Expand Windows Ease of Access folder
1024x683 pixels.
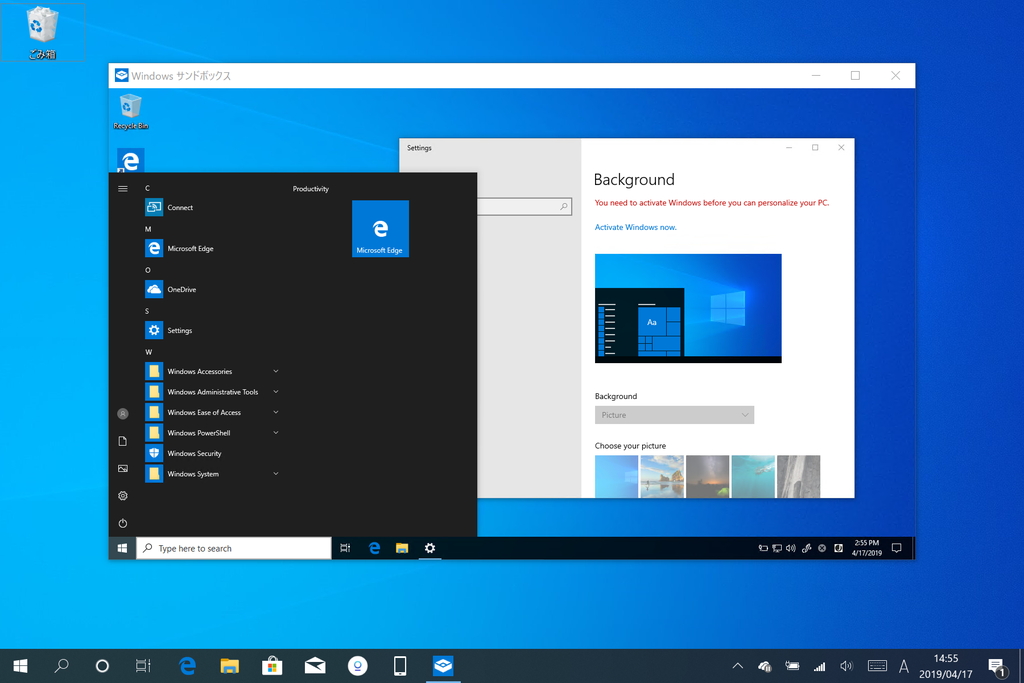212,413
